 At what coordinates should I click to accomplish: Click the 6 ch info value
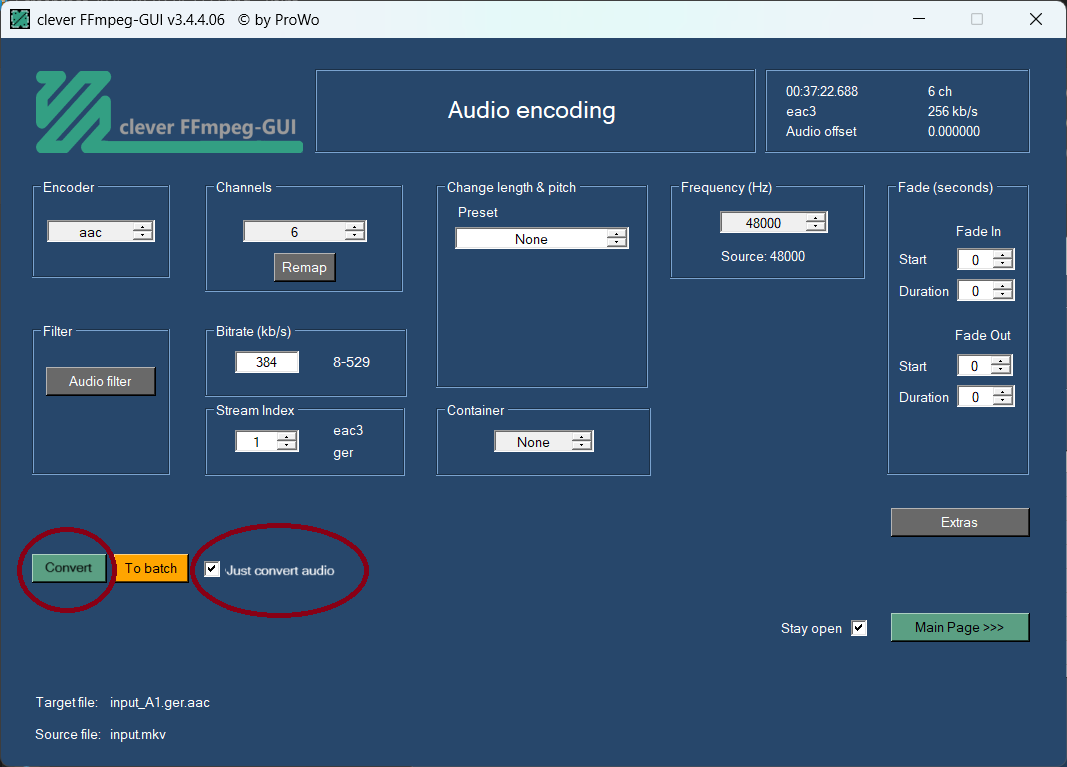(x=940, y=91)
